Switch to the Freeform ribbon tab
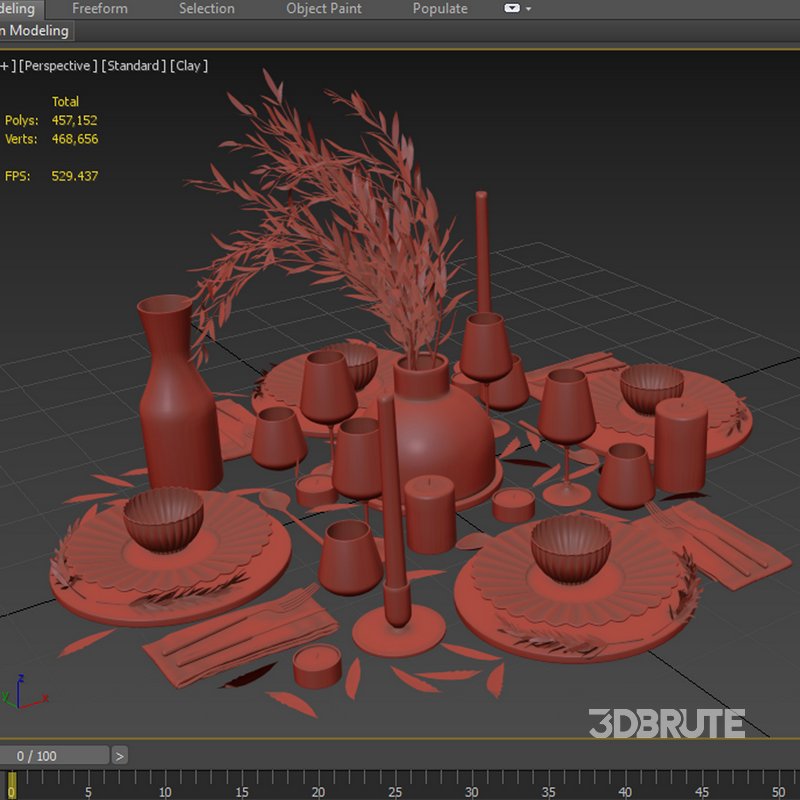 point(99,8)
